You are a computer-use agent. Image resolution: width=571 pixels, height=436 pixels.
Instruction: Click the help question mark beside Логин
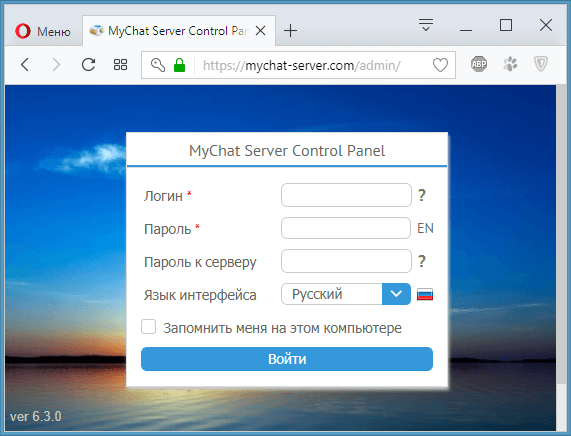point(422,195)
